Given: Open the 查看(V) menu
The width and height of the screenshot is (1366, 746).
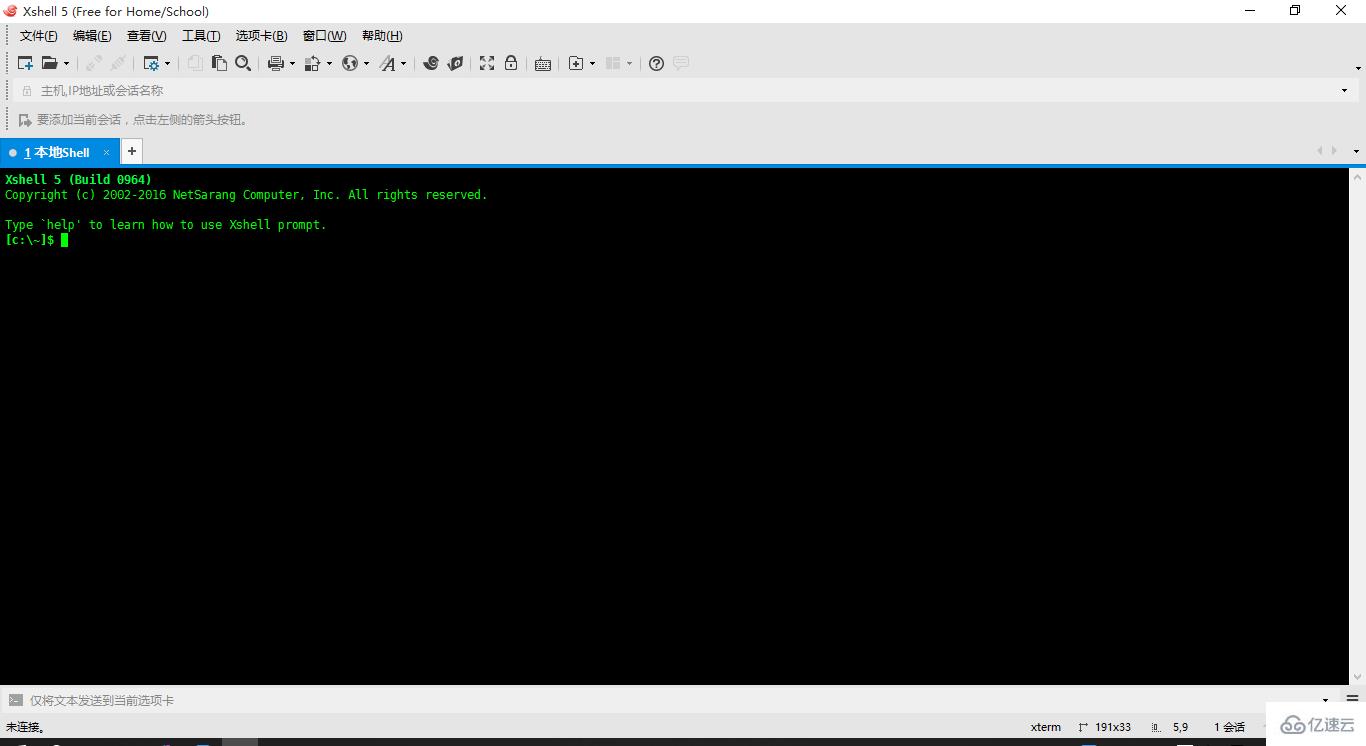Looking at the screenshot, I should pyautogui.click(x=146, y=36).
